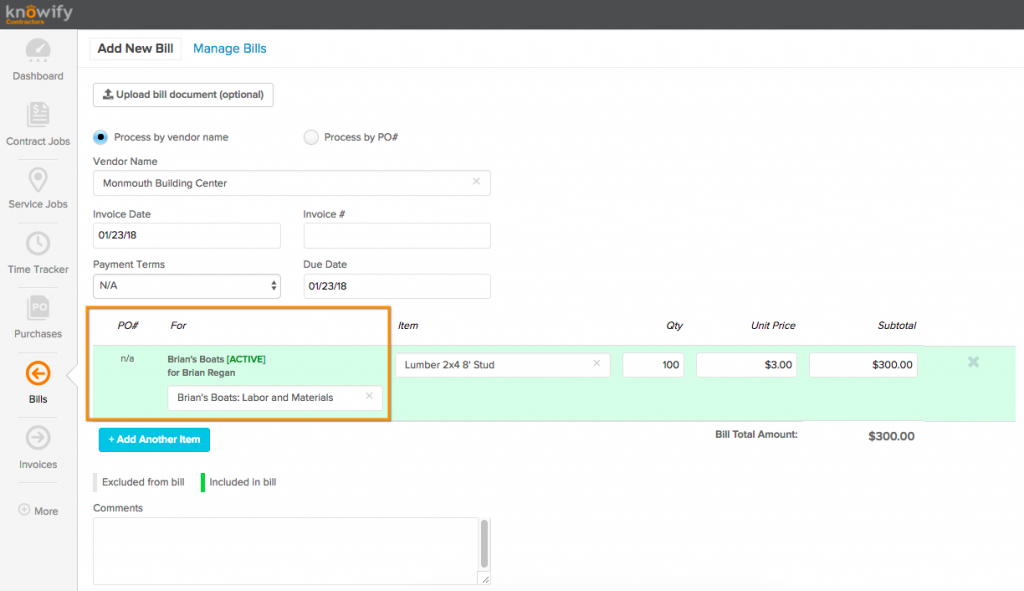This screenshot has height=591, width=1024.
Task: Open the Dashboard from the sidebar
Action: [x=37, y=57]
